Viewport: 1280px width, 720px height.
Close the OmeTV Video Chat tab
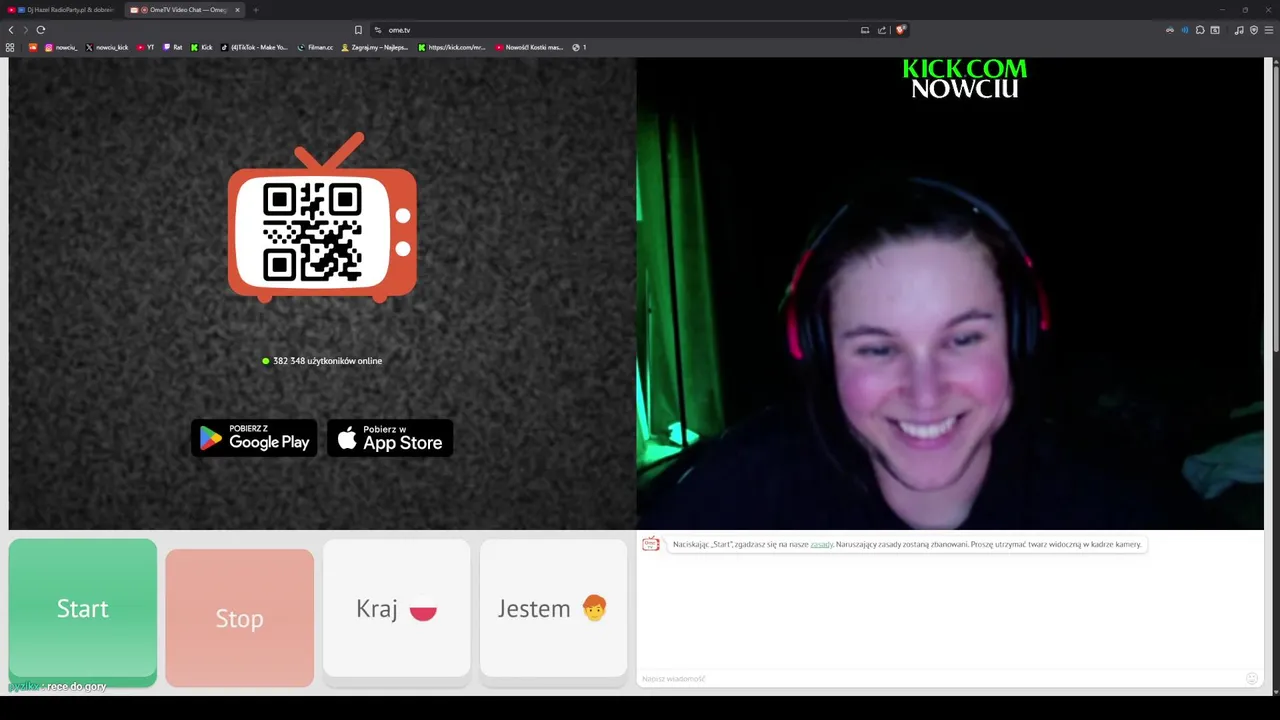(237, 10)
